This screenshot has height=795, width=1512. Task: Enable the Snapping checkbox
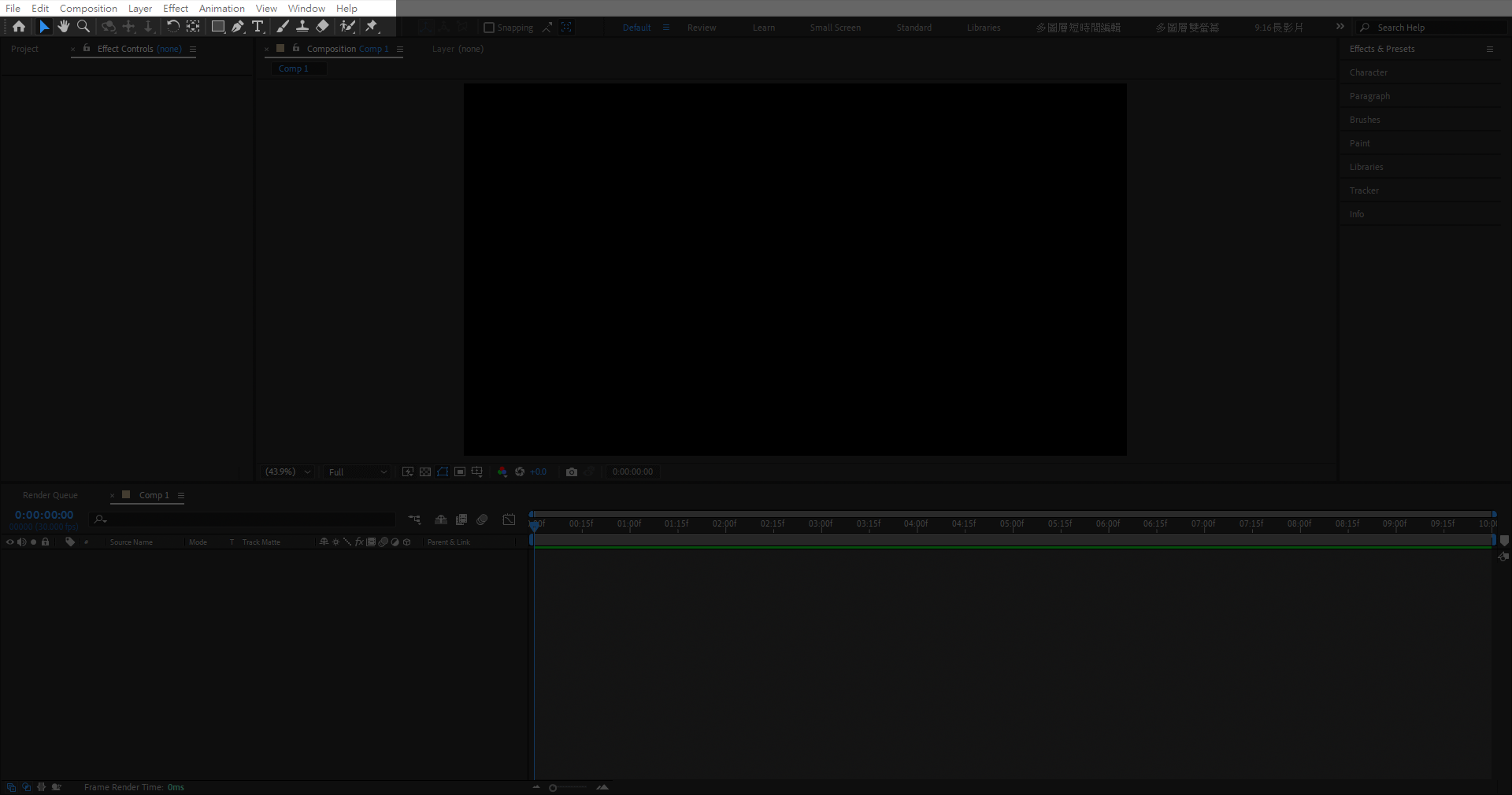pyautogui.click(x=489, y=28)
